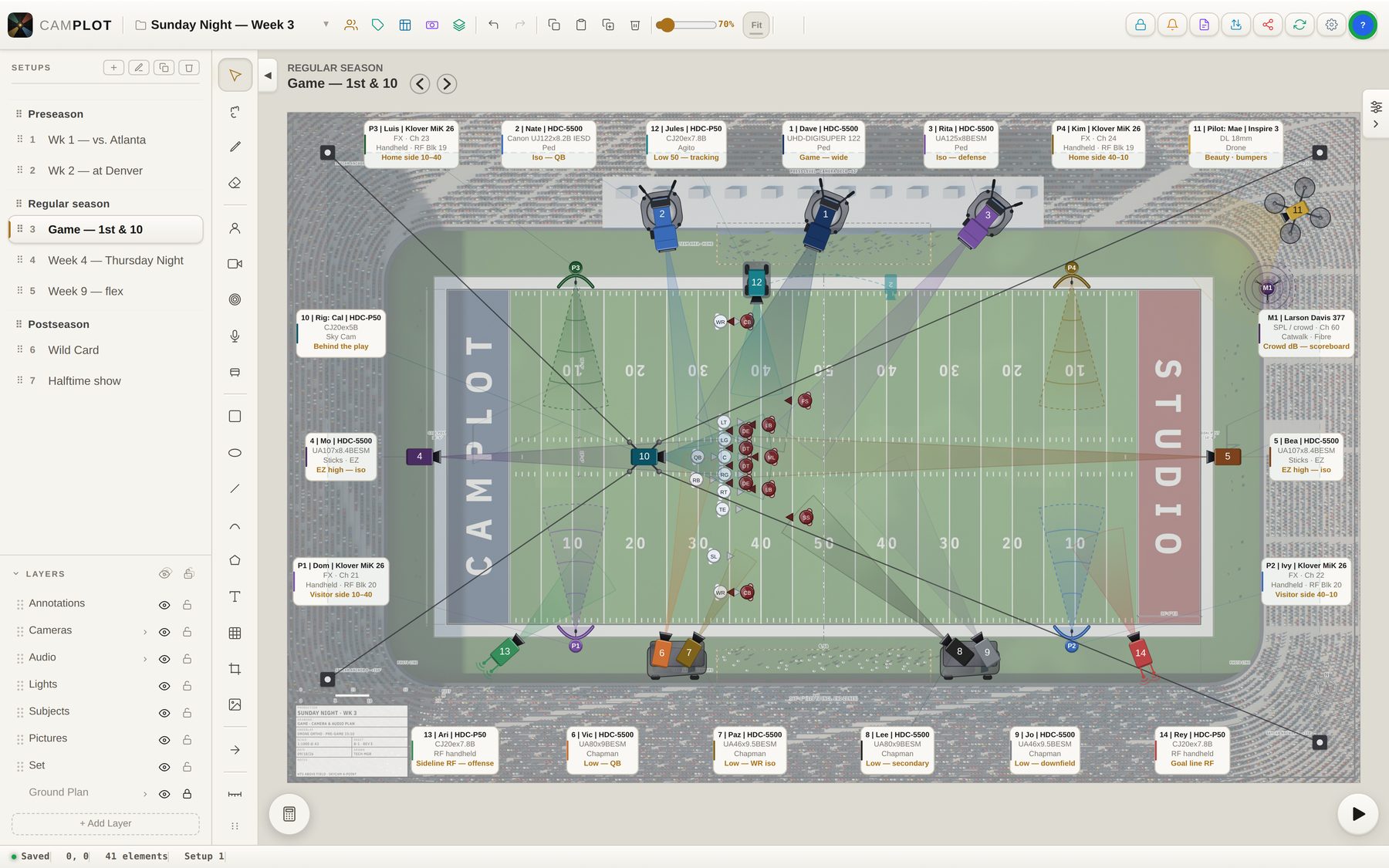1389x868 pixels.
Task: Expand the Ground Plan layer
Action: pyautogui.click(x=145, y=794)
